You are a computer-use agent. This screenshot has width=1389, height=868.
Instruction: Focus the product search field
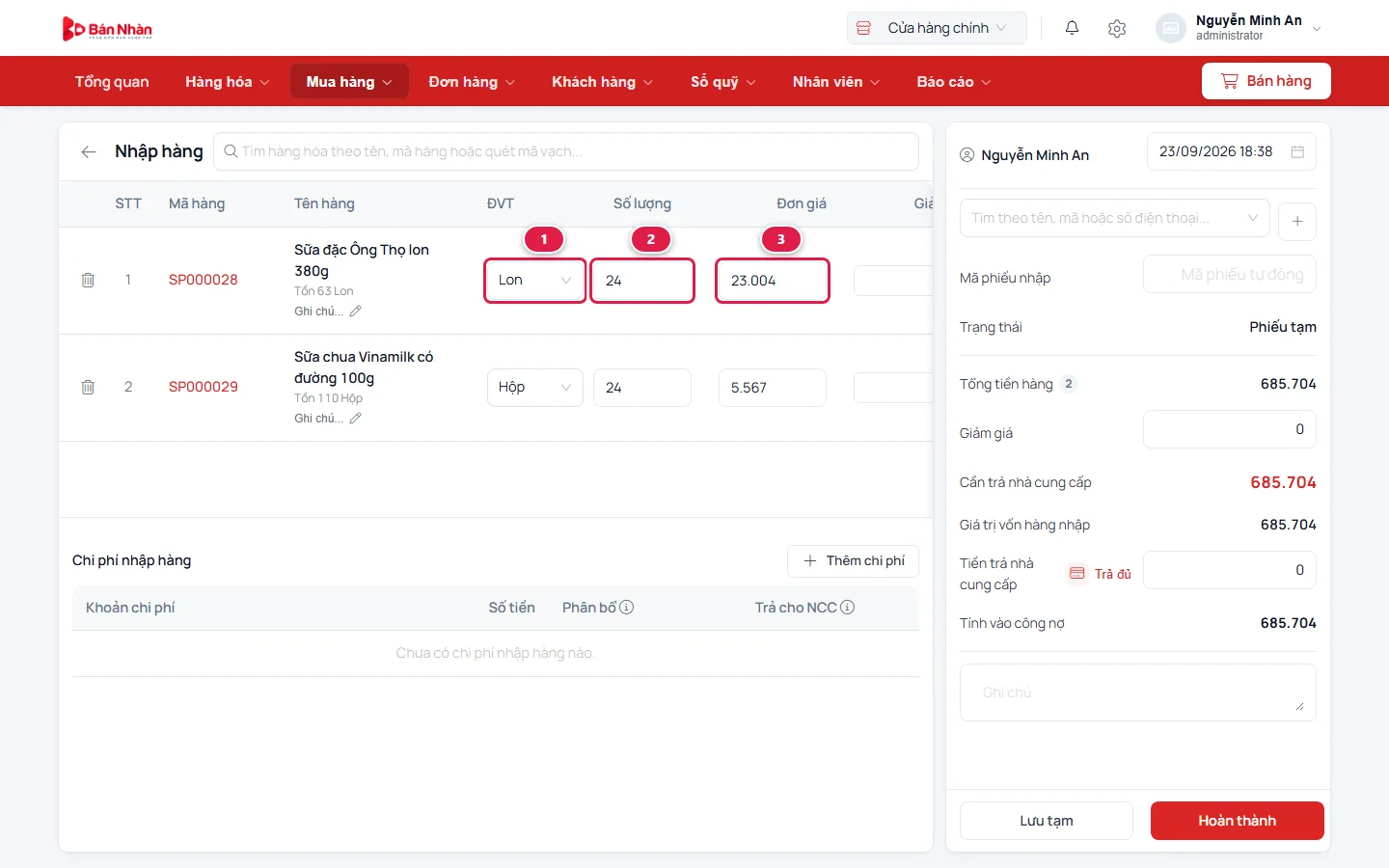566,151
